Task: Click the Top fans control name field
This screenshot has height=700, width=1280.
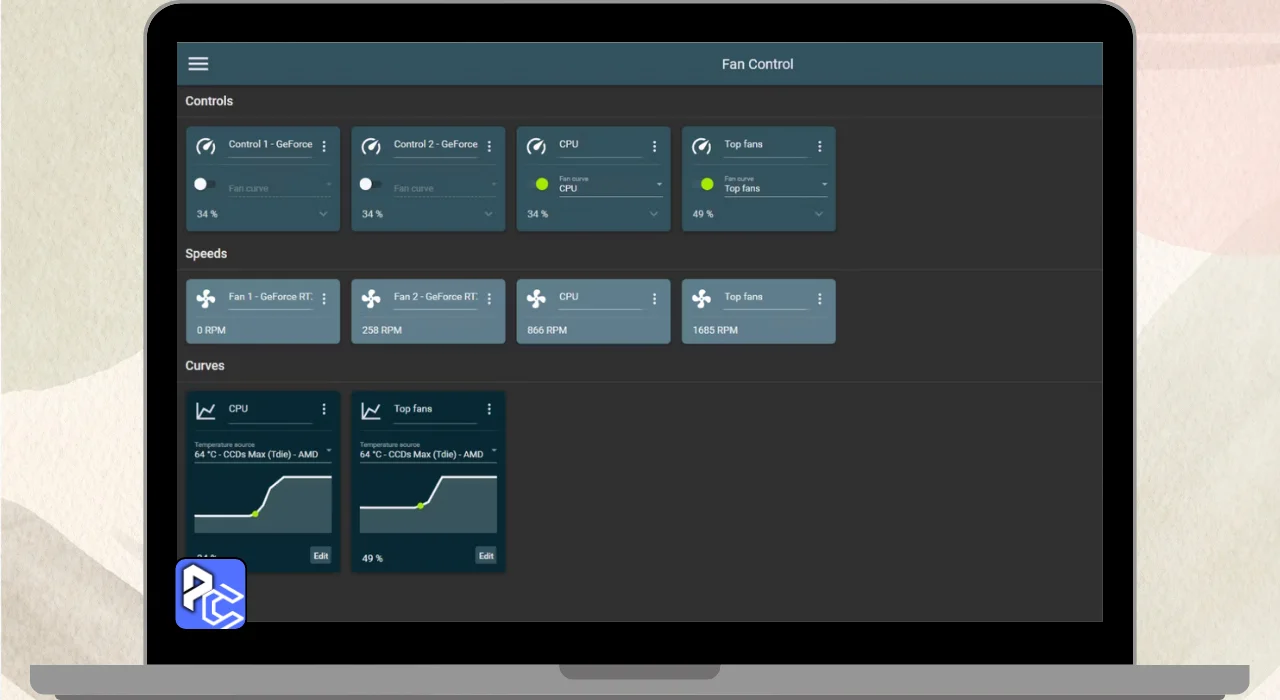Action: click(764, 145)
